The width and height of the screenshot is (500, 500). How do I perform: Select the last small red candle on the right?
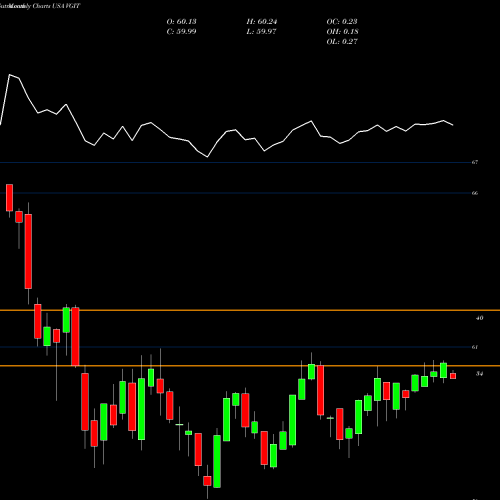(453, 376)
